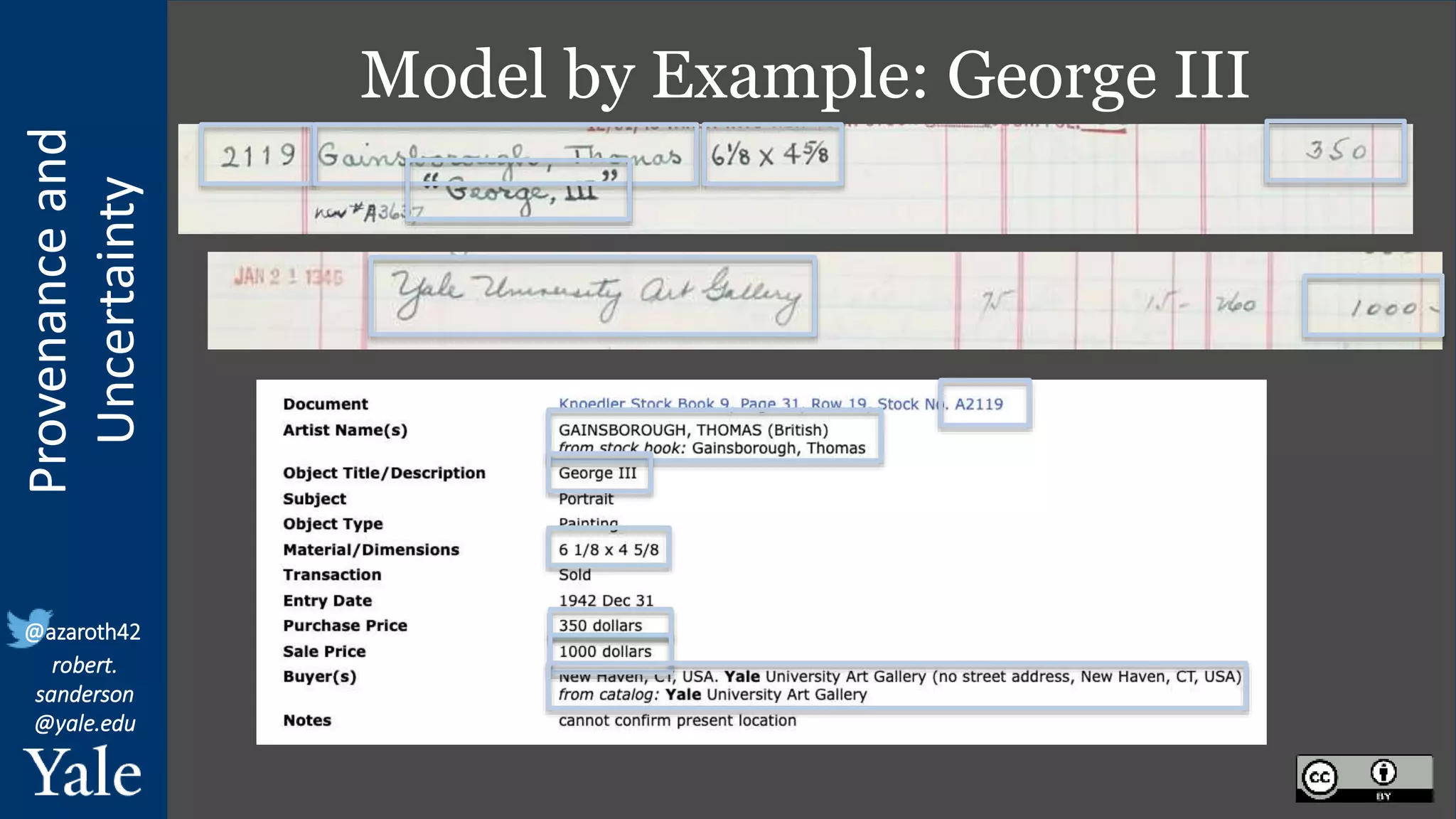Click the Yale logo in sidebar
This screenshot has height=819, width=1456.
click(82, 772)
